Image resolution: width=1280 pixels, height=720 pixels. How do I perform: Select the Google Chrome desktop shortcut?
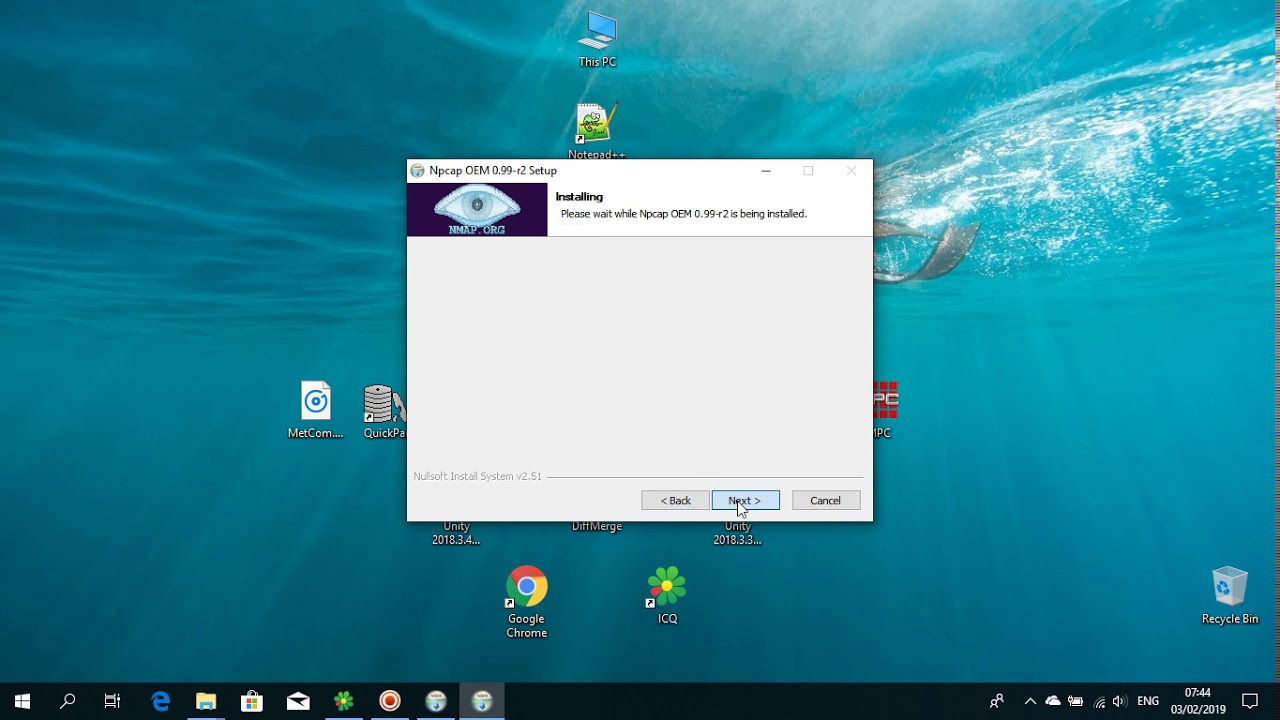click(x=526, y=602)
